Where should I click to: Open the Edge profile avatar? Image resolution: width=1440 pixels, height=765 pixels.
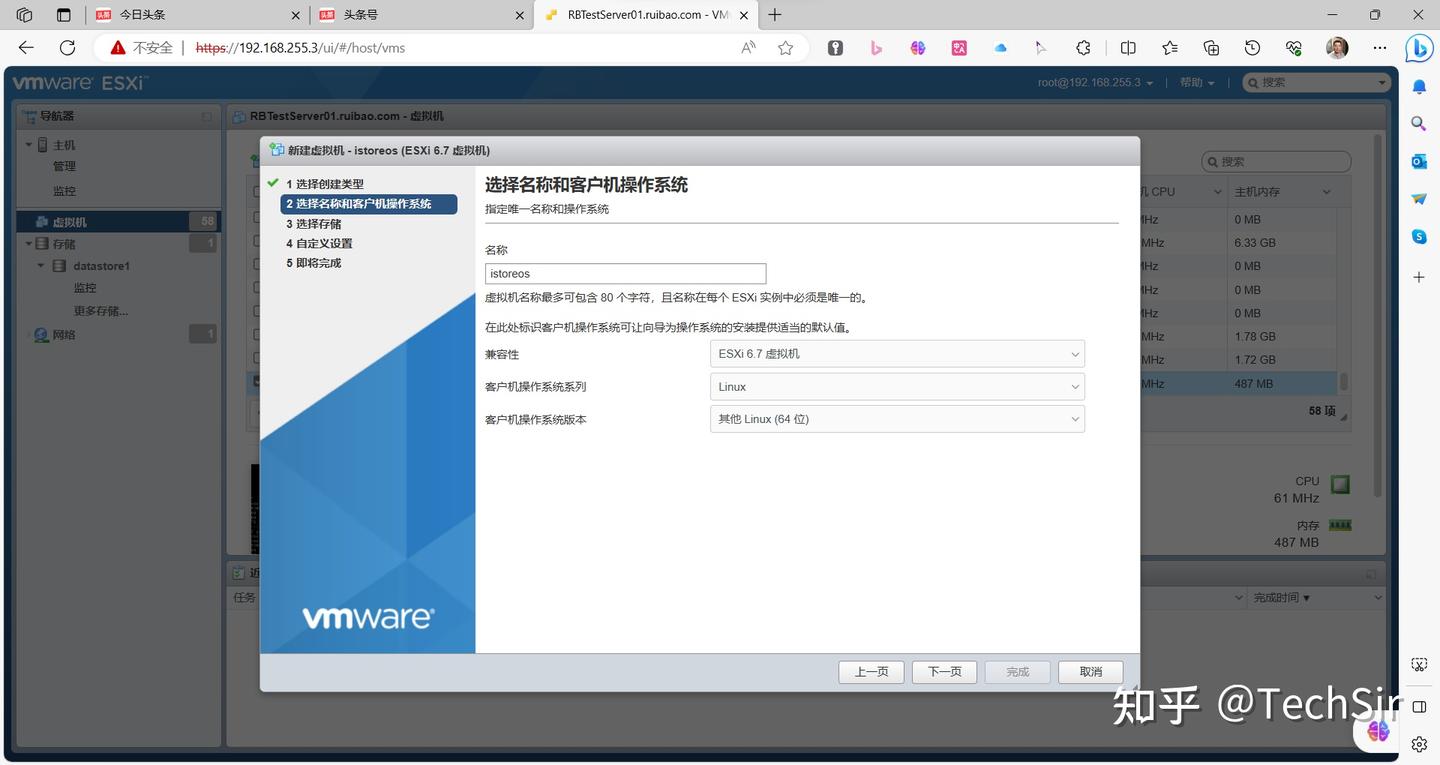coord(1337,47)
